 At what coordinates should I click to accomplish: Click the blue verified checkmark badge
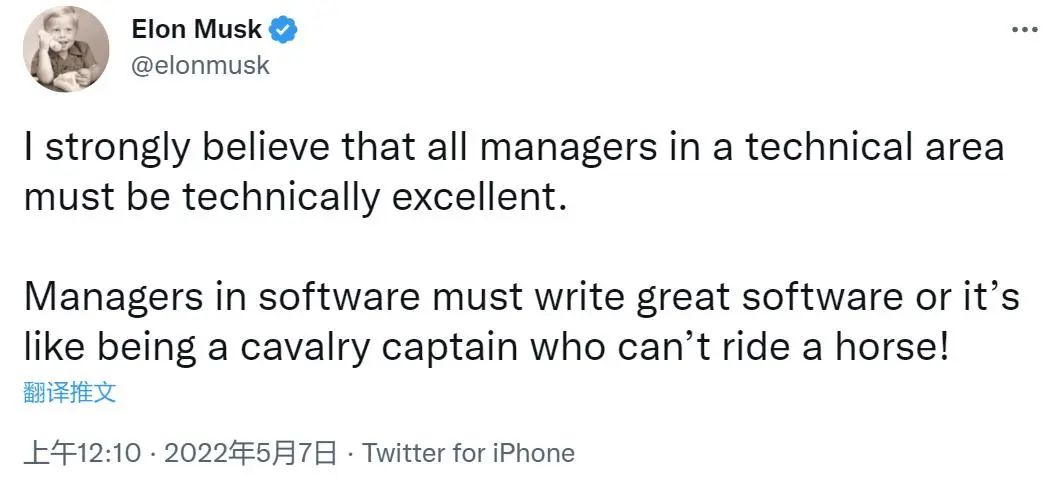point(283,30)
